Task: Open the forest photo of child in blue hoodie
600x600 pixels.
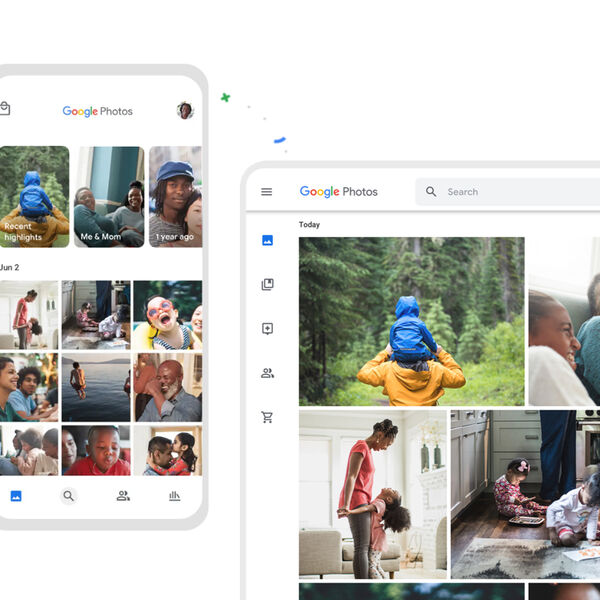Action: tap(411, 321)
